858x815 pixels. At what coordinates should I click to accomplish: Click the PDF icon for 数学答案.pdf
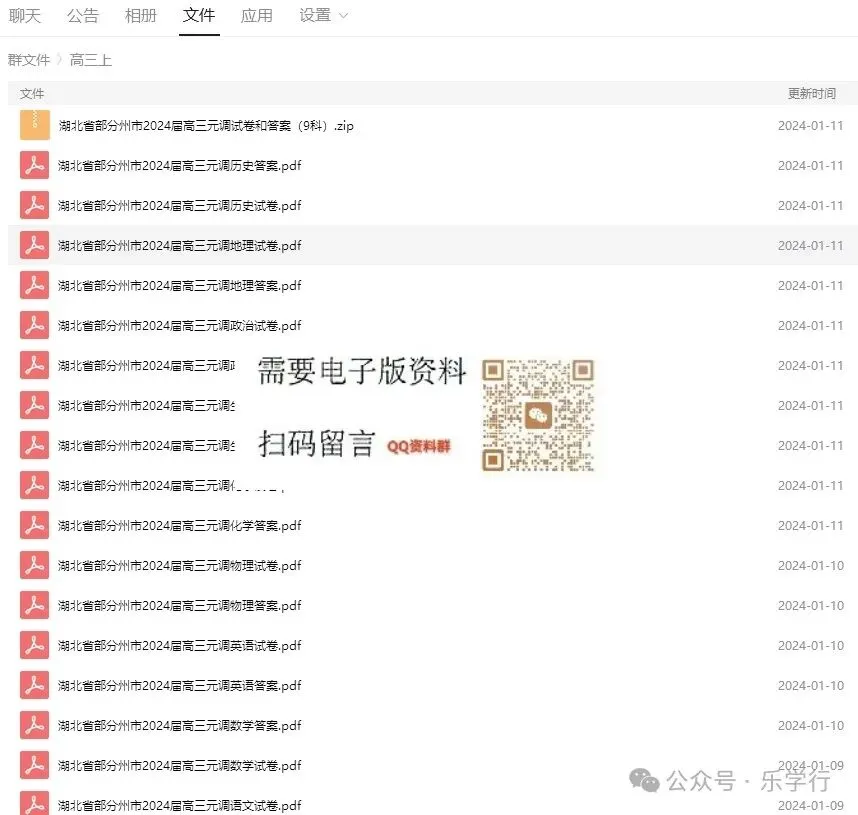click(34, 725)
